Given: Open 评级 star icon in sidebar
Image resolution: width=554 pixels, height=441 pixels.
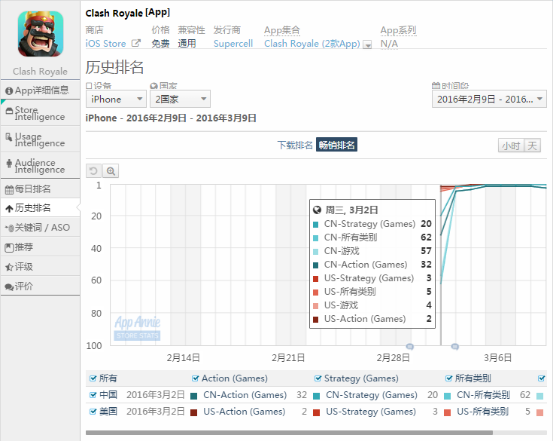Looking at the screenshot, I should click(x=41, y=266).
